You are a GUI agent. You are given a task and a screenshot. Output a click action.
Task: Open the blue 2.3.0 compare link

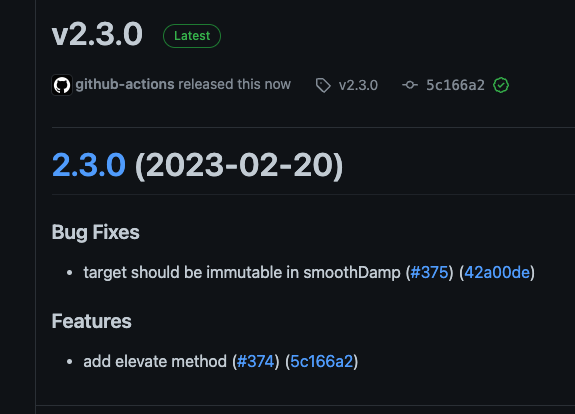pos(89,165)
